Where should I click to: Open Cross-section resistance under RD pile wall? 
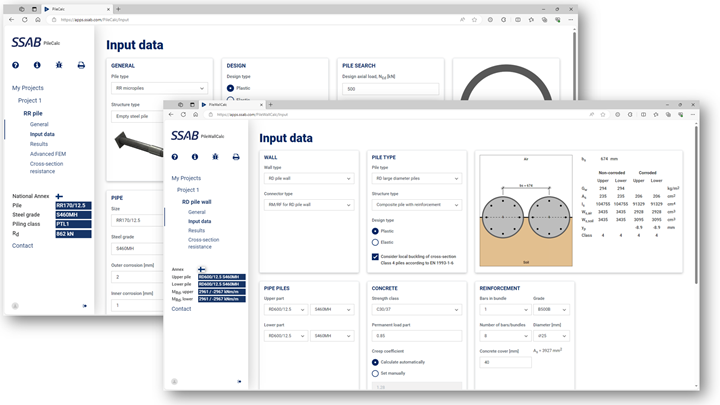203,243
